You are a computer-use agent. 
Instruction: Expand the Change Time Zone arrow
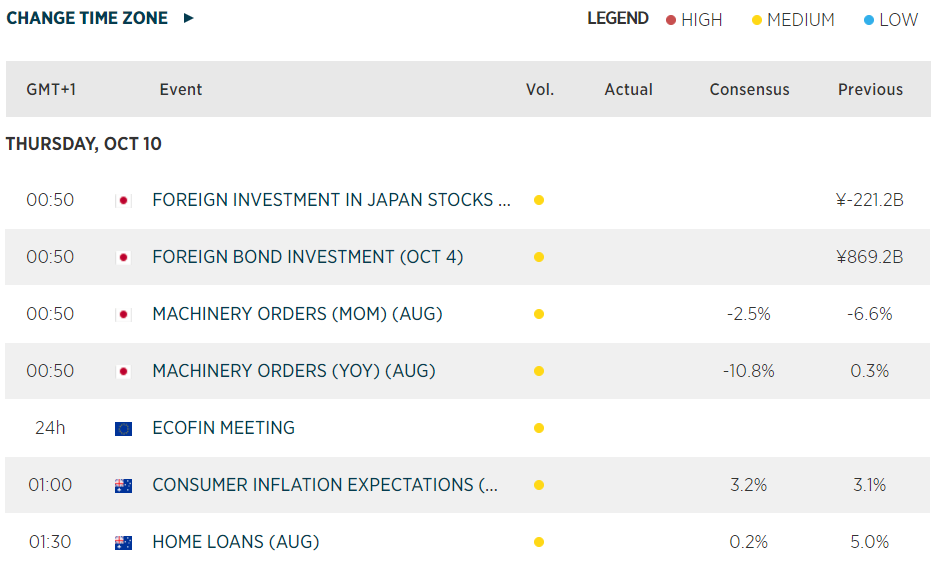point(189,18)
